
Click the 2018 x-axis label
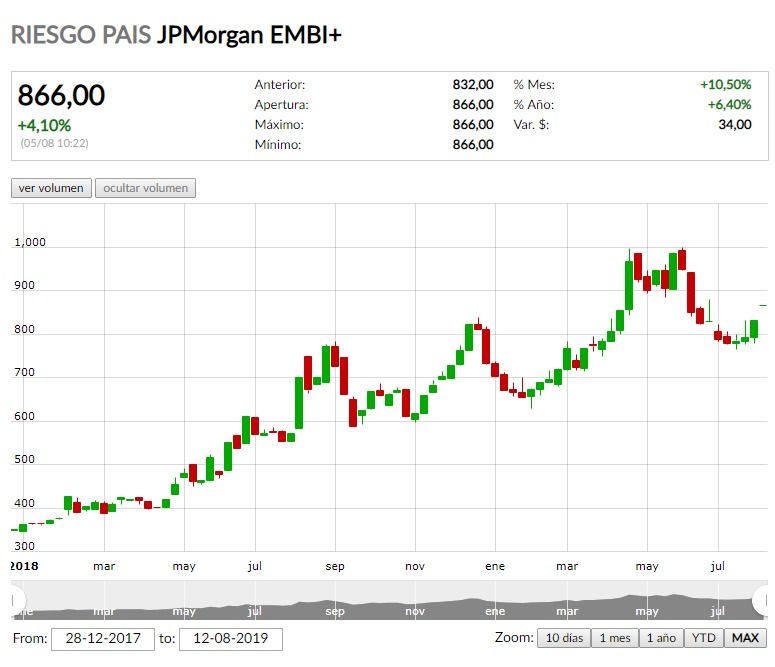click(x=24, y=566)
